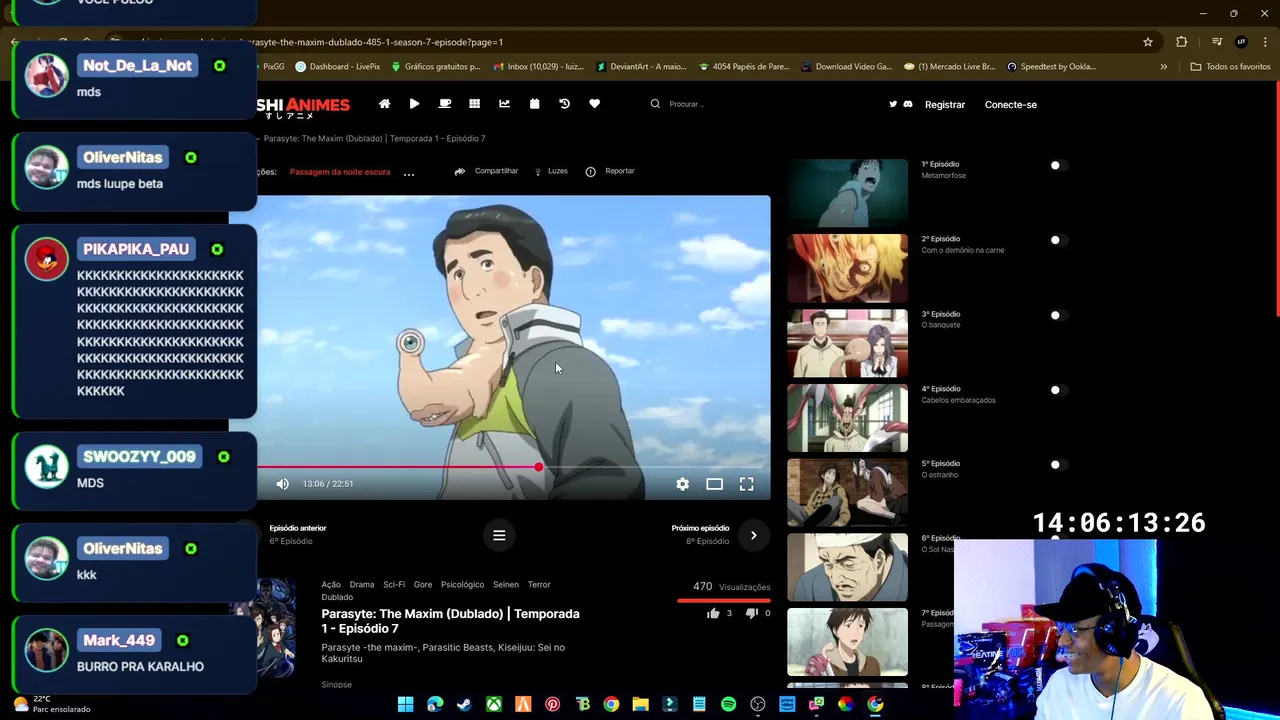Toggle watched switch for 5º Episódio
The height and width of the screenshot is (720, 1280).
[x=1058, y=465]
